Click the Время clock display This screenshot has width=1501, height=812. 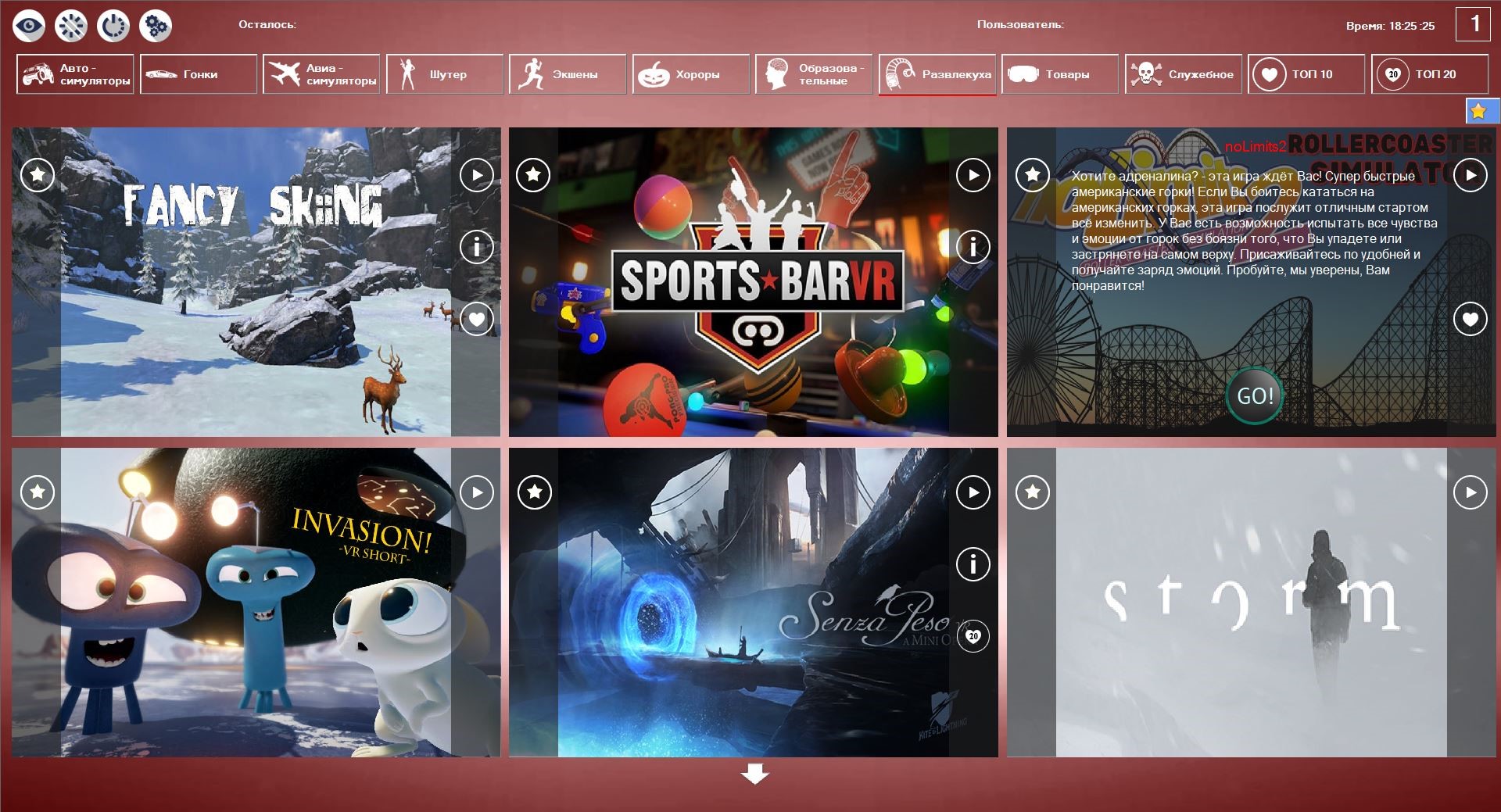[x=1390, y=26]
